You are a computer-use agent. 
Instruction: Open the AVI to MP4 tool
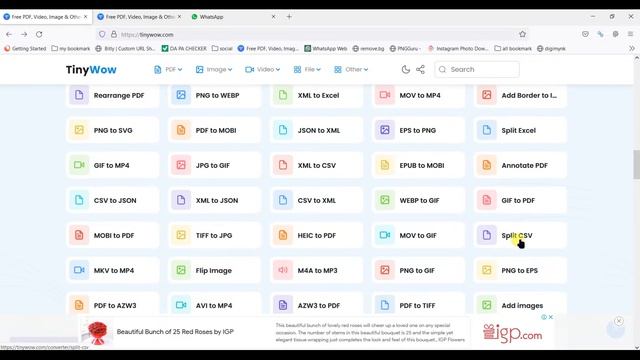[214, 304]
